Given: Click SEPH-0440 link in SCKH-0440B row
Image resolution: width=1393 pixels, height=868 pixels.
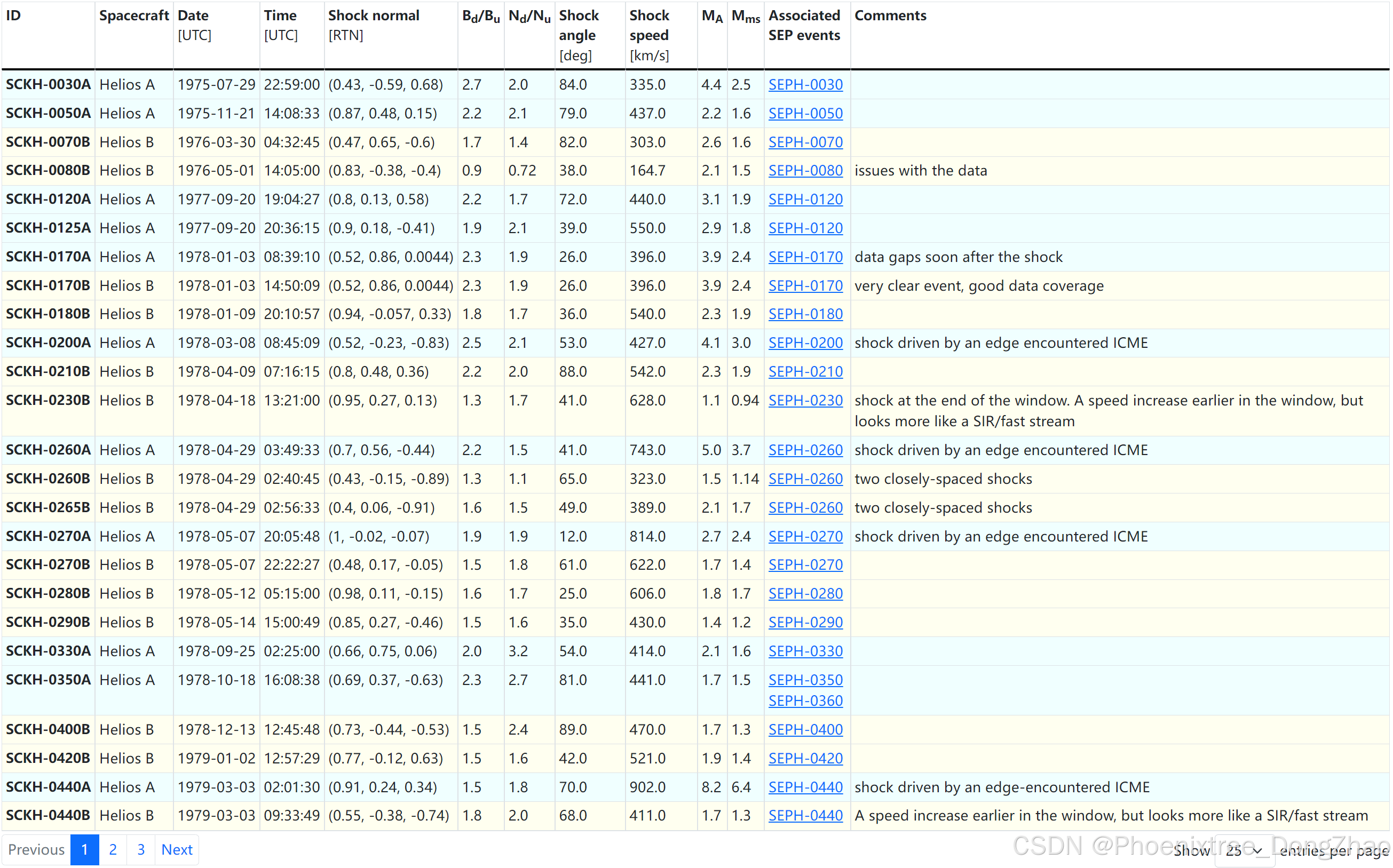Looking at the screenshot, I should click(x=805, y=815).
